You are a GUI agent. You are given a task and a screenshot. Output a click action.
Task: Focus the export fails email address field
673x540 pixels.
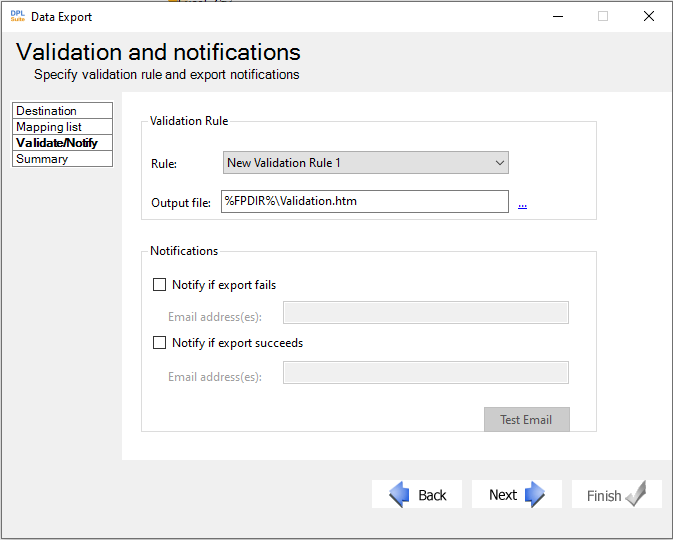pyautogui.click(x=426, y=312)
